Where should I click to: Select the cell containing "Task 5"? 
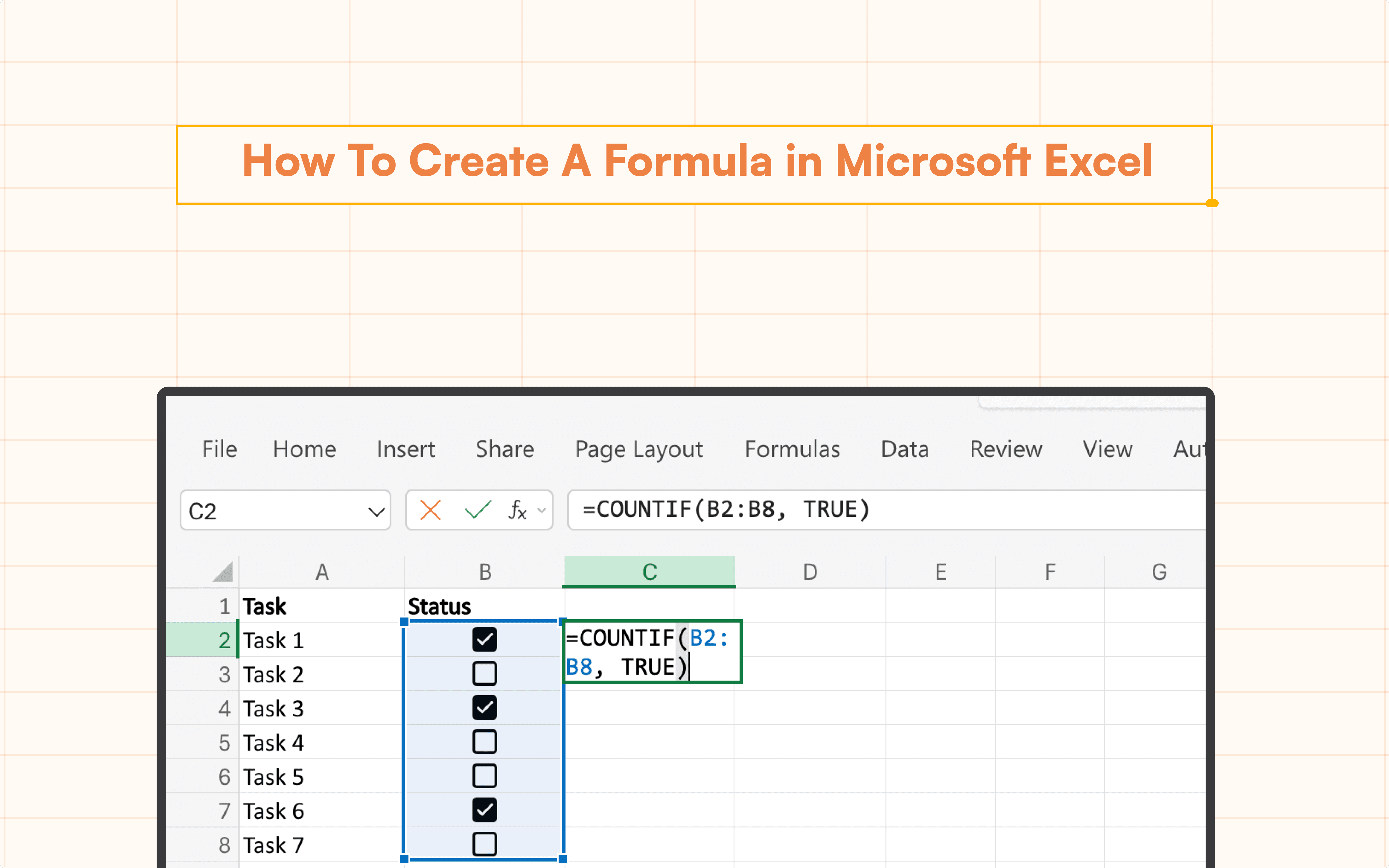(x=322, y=776)
